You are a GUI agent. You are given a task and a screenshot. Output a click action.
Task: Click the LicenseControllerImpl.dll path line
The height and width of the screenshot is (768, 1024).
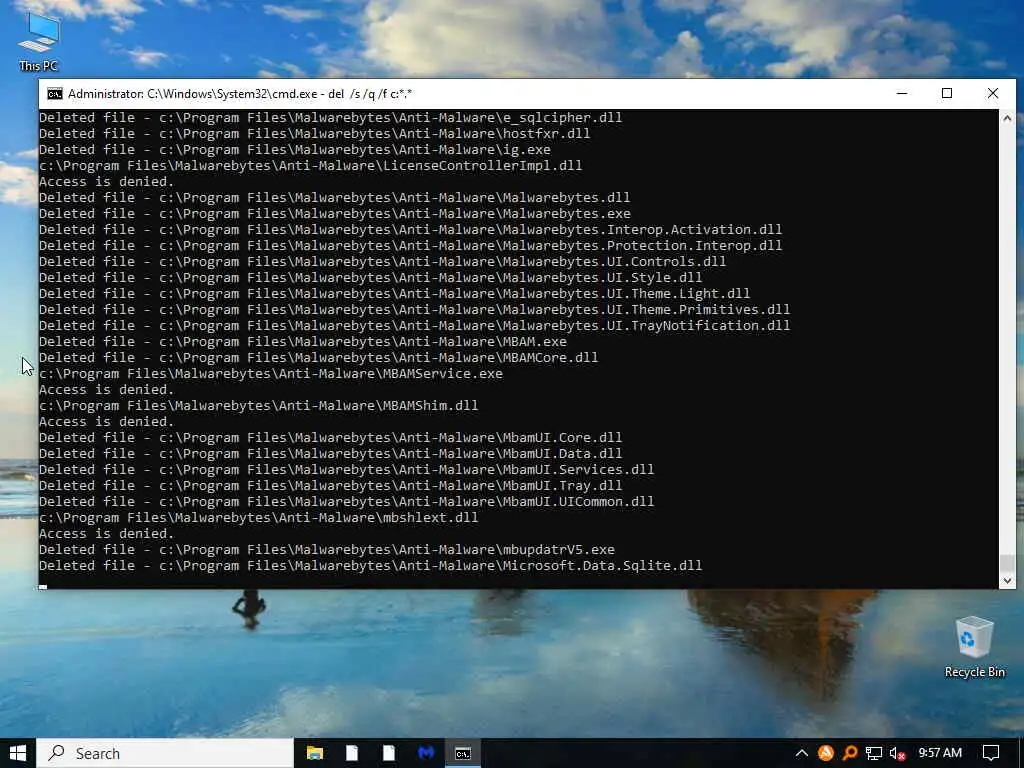click(x=310, y=166)
